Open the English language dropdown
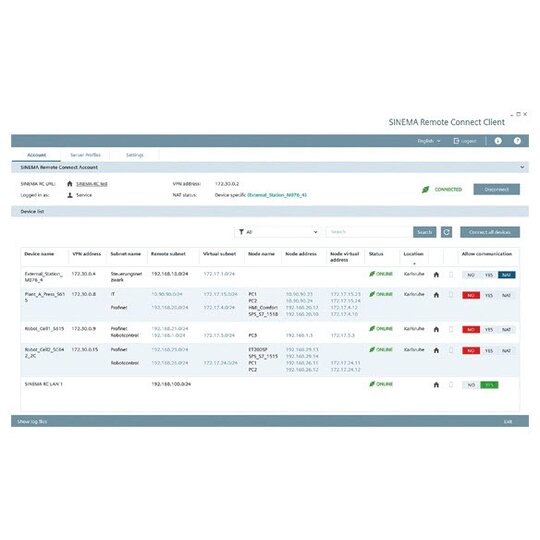The image size is (540, 540). click(x=429, y=141)
